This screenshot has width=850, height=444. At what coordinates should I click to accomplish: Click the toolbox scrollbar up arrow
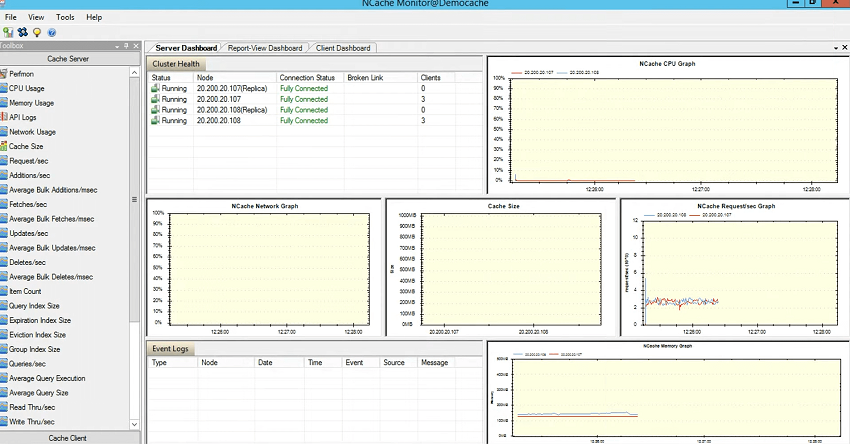[134, 73]
